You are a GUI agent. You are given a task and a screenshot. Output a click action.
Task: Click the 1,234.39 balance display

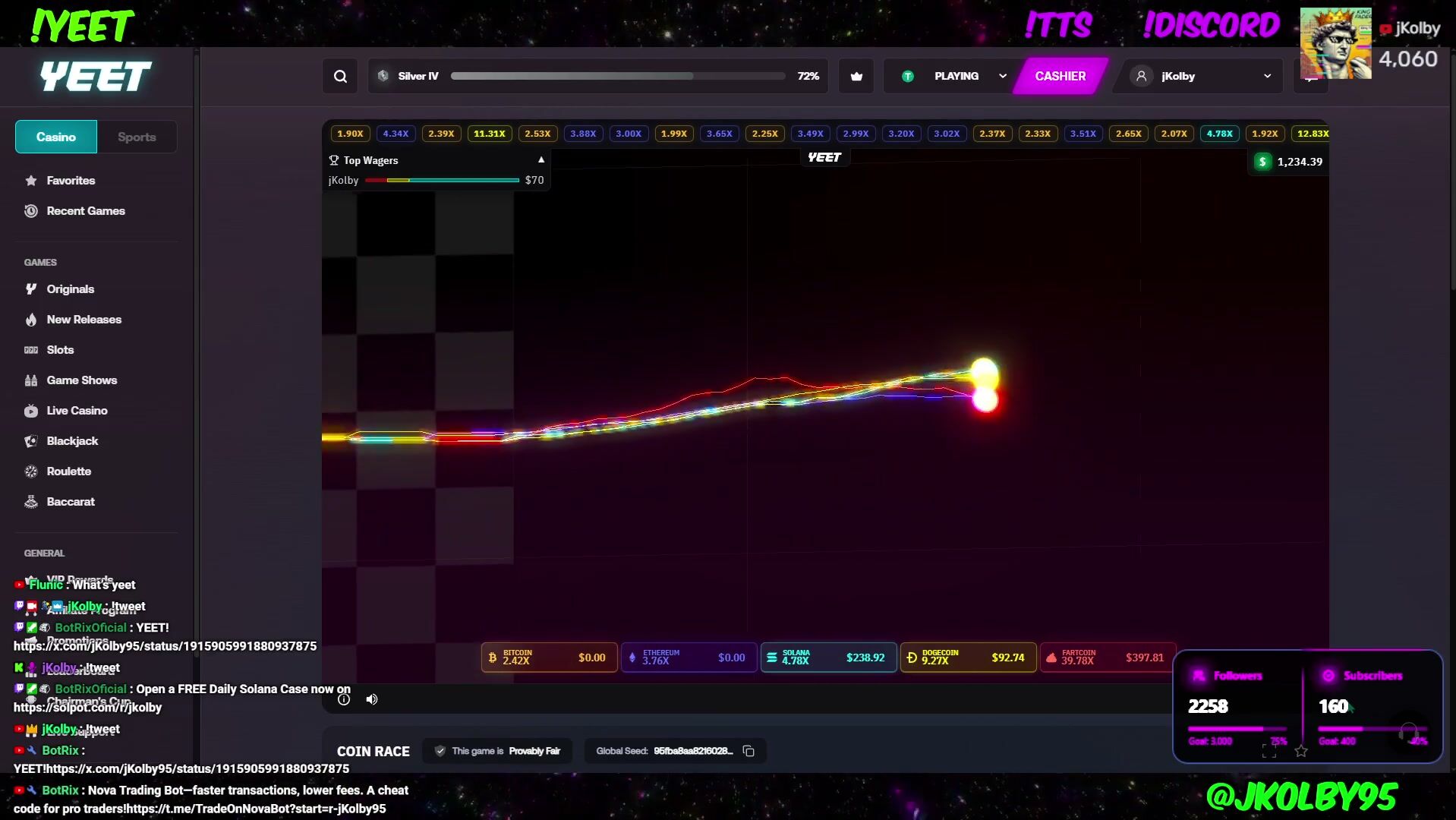pyautogui.click(x=1289, y=162)
